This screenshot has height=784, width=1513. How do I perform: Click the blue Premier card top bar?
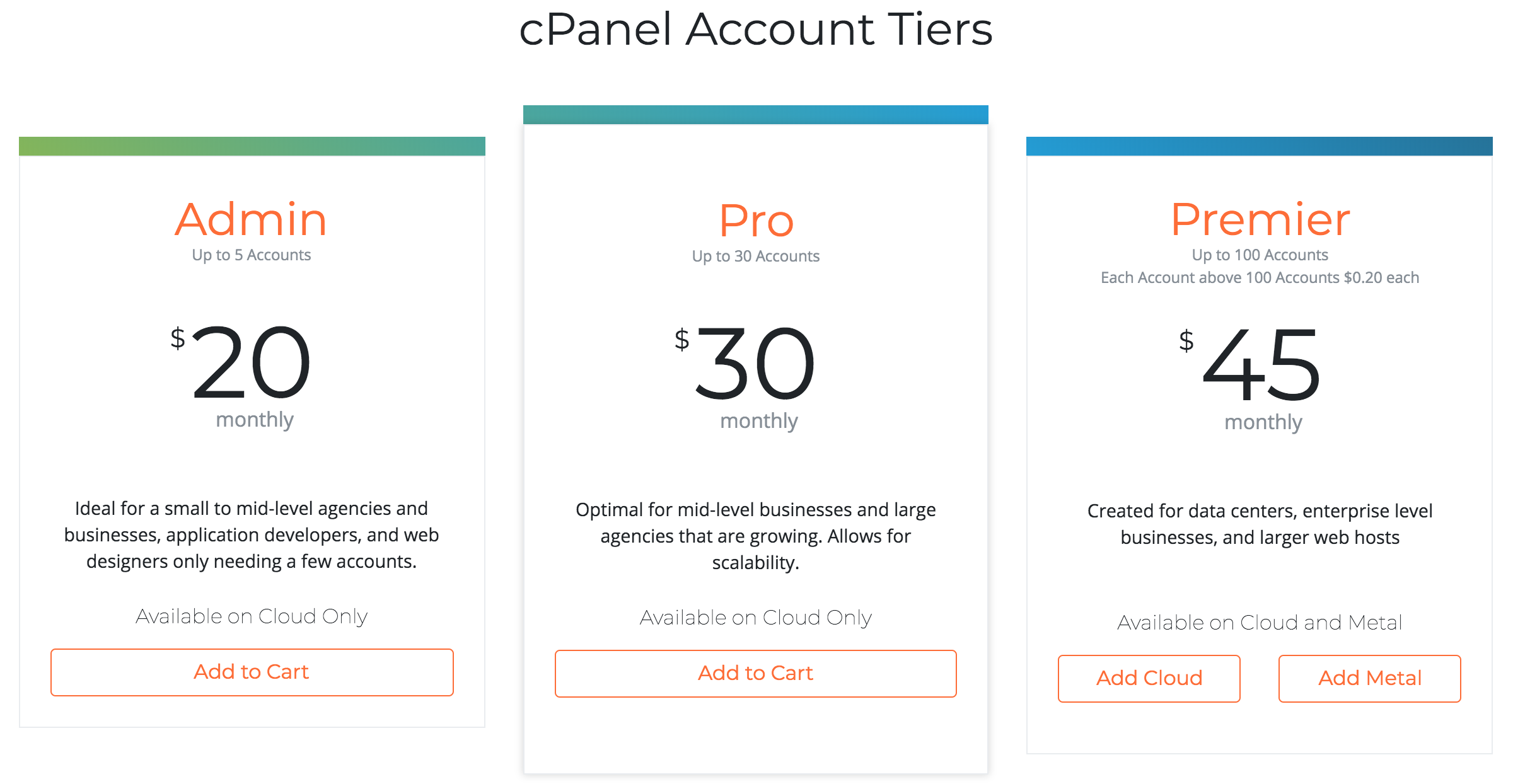1259,146
